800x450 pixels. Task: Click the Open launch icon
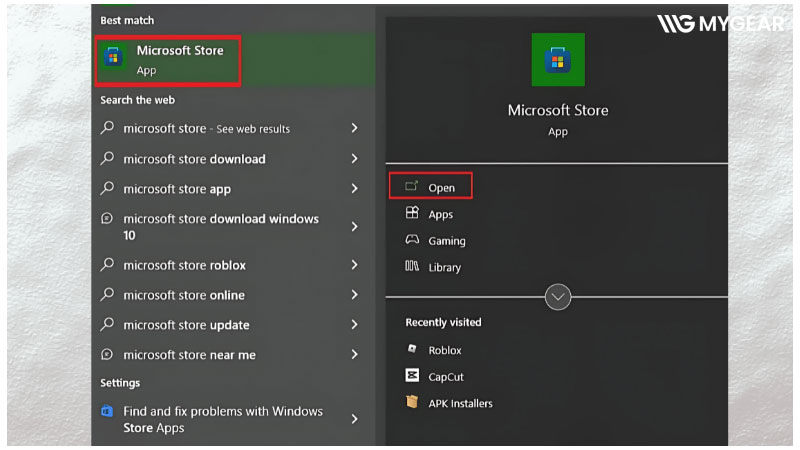412,186
